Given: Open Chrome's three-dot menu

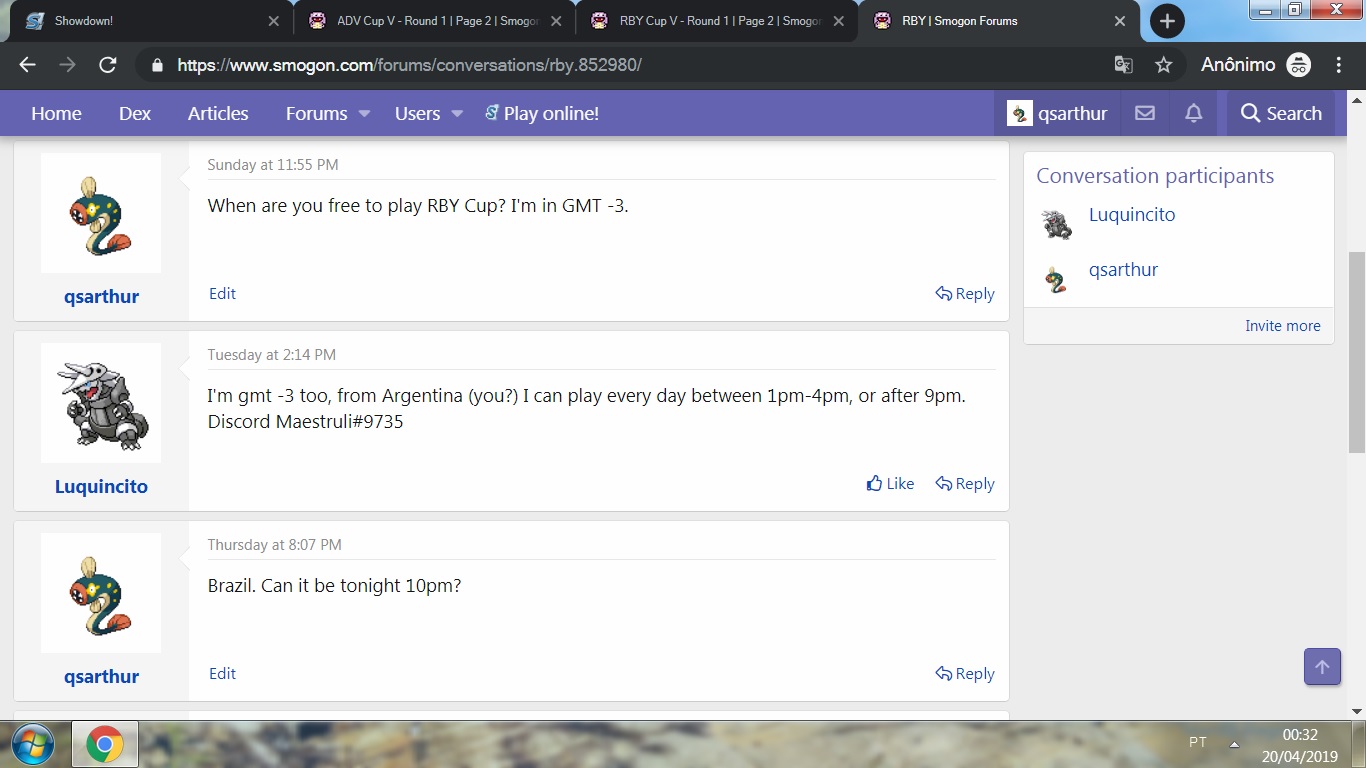Looking at the screenshot, I should tap(1339, 65).
